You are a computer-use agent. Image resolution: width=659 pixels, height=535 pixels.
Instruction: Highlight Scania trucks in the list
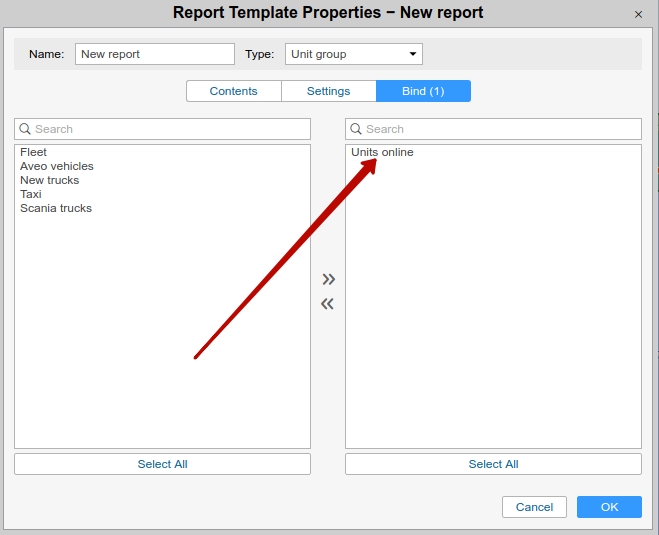click(56, 208)
